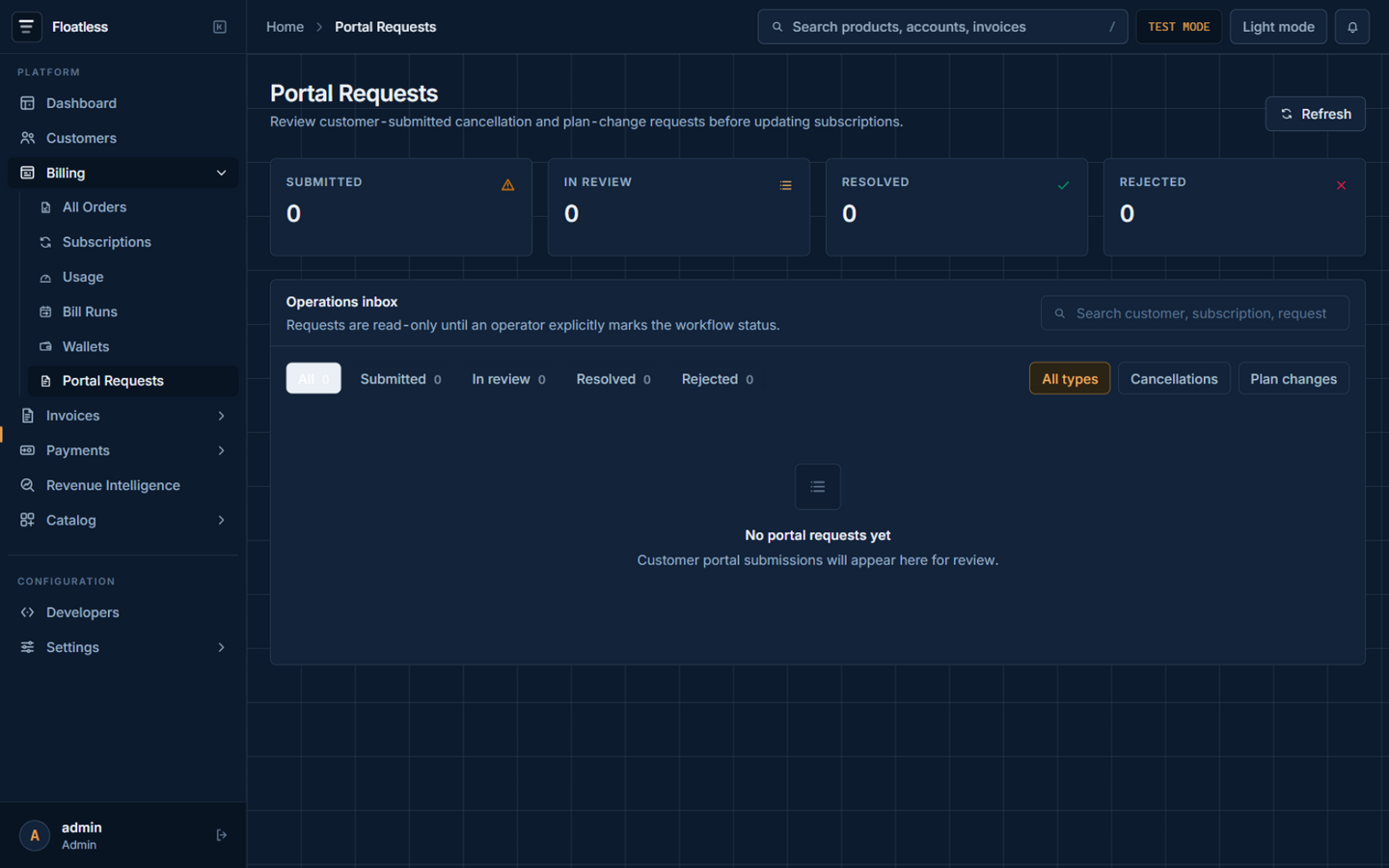
Task: Focus the global products search field
Action: tap(942, 27)
